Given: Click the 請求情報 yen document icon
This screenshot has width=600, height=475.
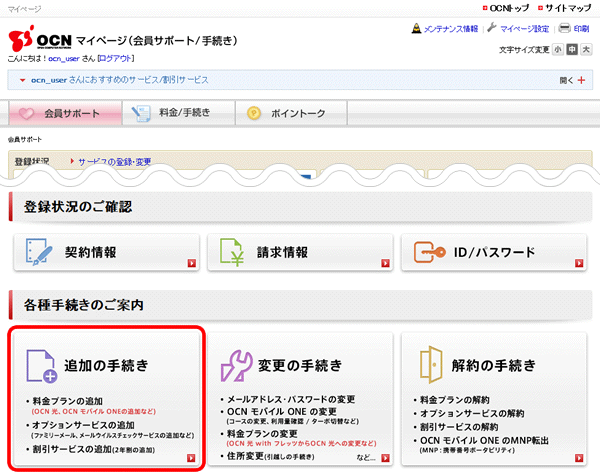Looking at the screenshot, I should (232, 252).
